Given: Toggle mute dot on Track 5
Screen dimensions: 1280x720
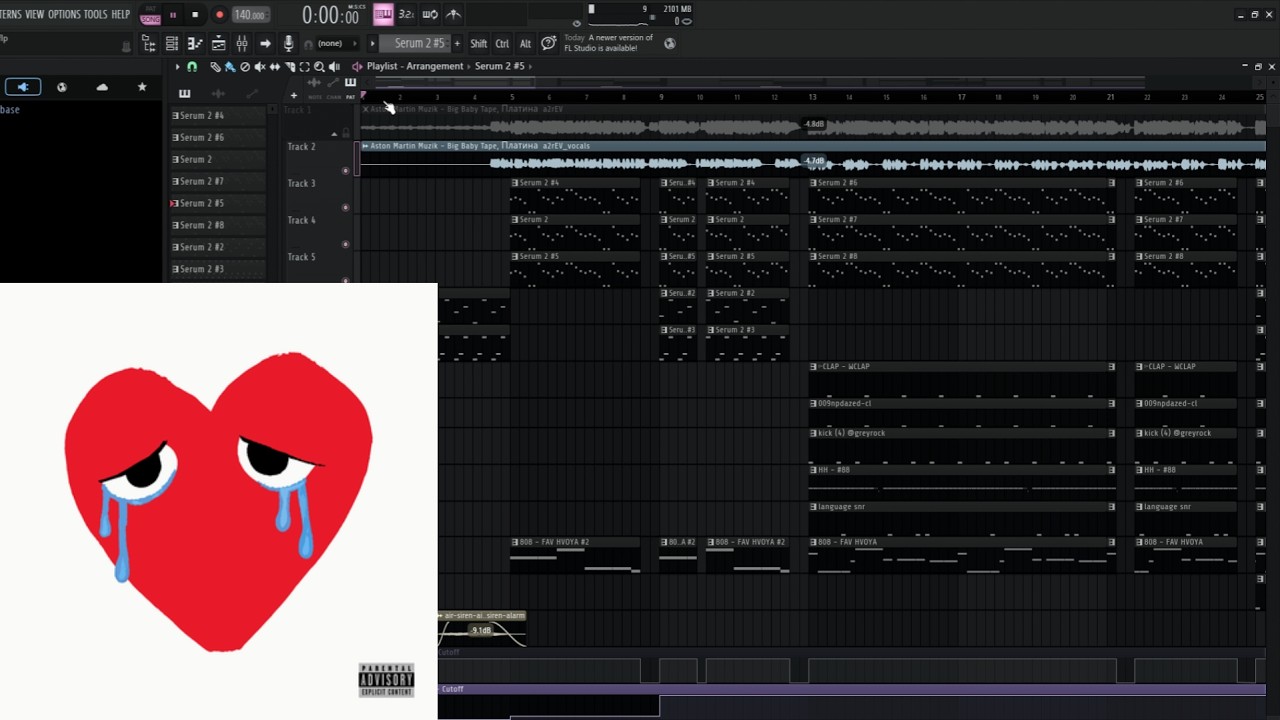Looking at the screenshot, I should pos(346,281).
